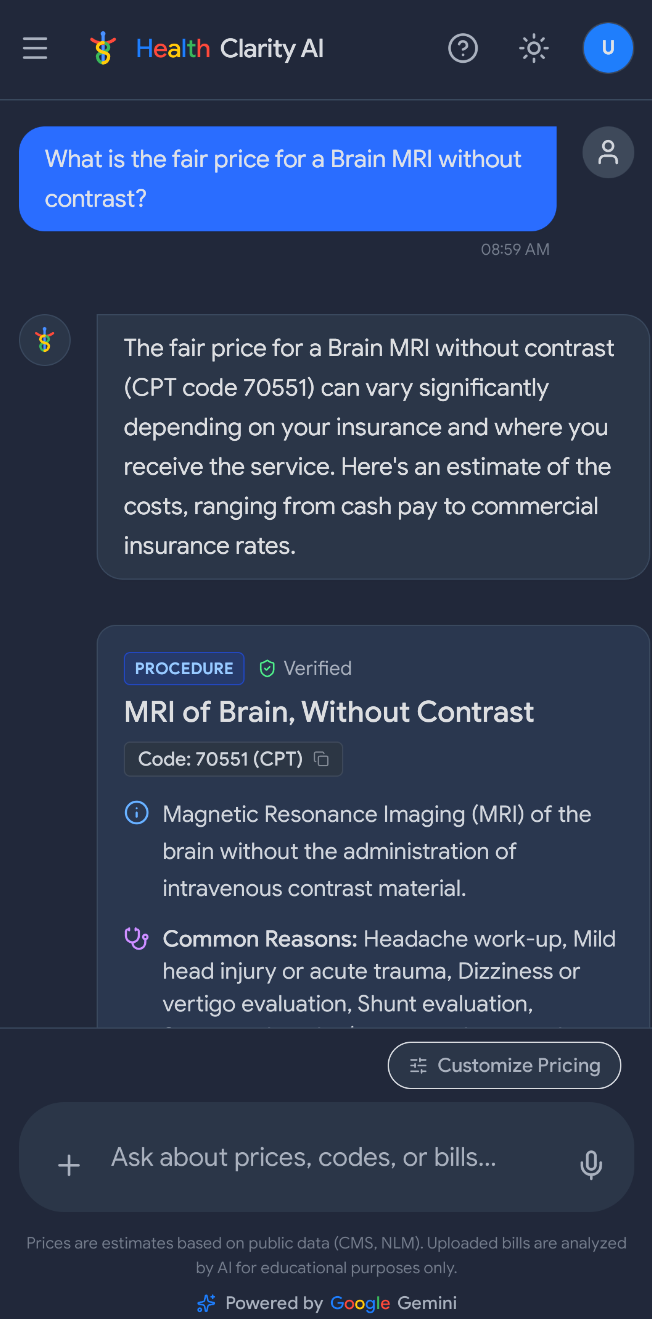Open Customize Pricing options
Screen dimensions: 652x1319
(x=504, y=1065)
